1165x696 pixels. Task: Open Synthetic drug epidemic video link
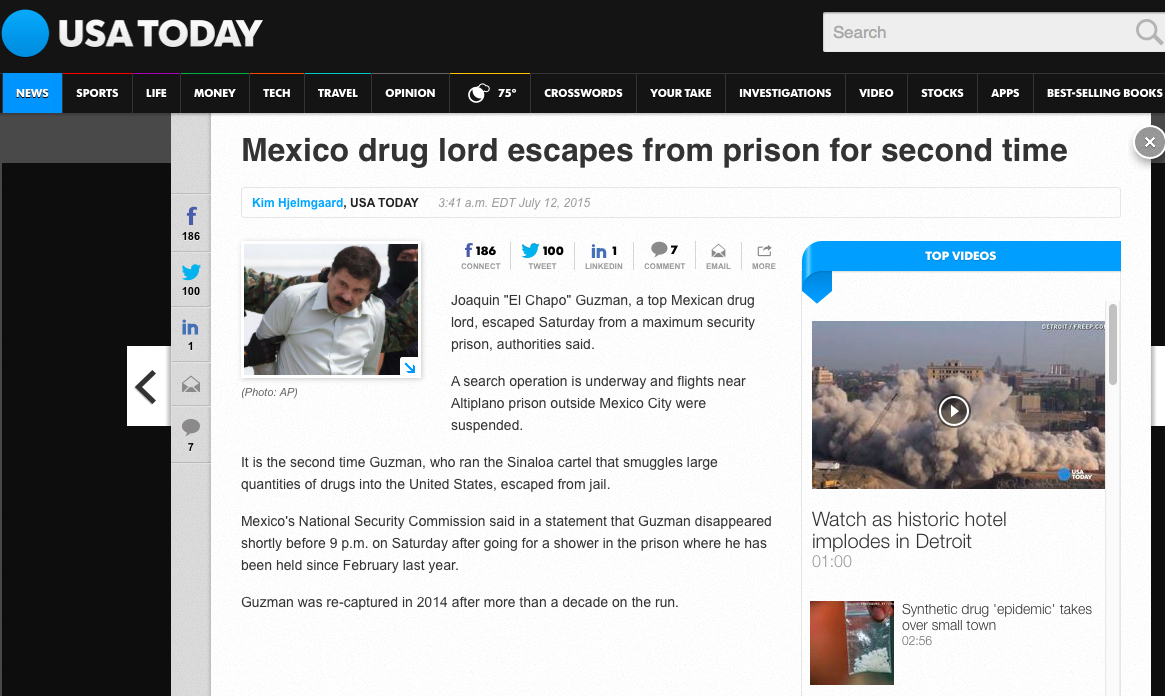[x=996, y=617]
